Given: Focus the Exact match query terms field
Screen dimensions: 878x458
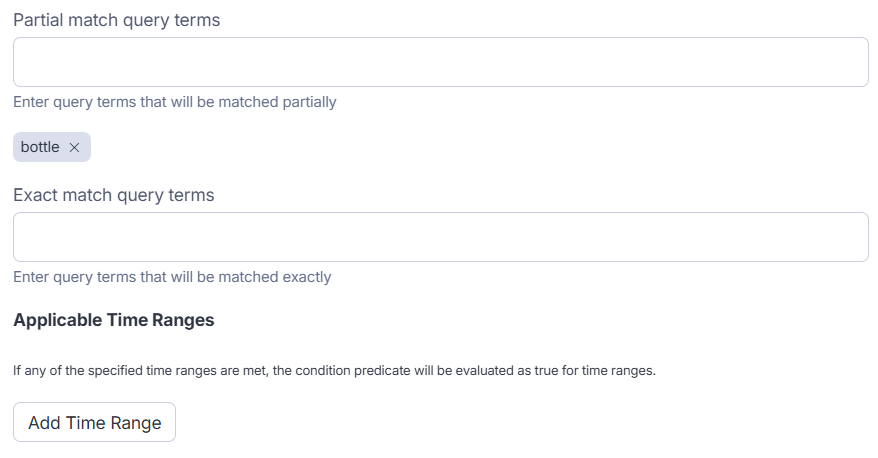Looking at the screenshot, I should [x=440, y=237].
